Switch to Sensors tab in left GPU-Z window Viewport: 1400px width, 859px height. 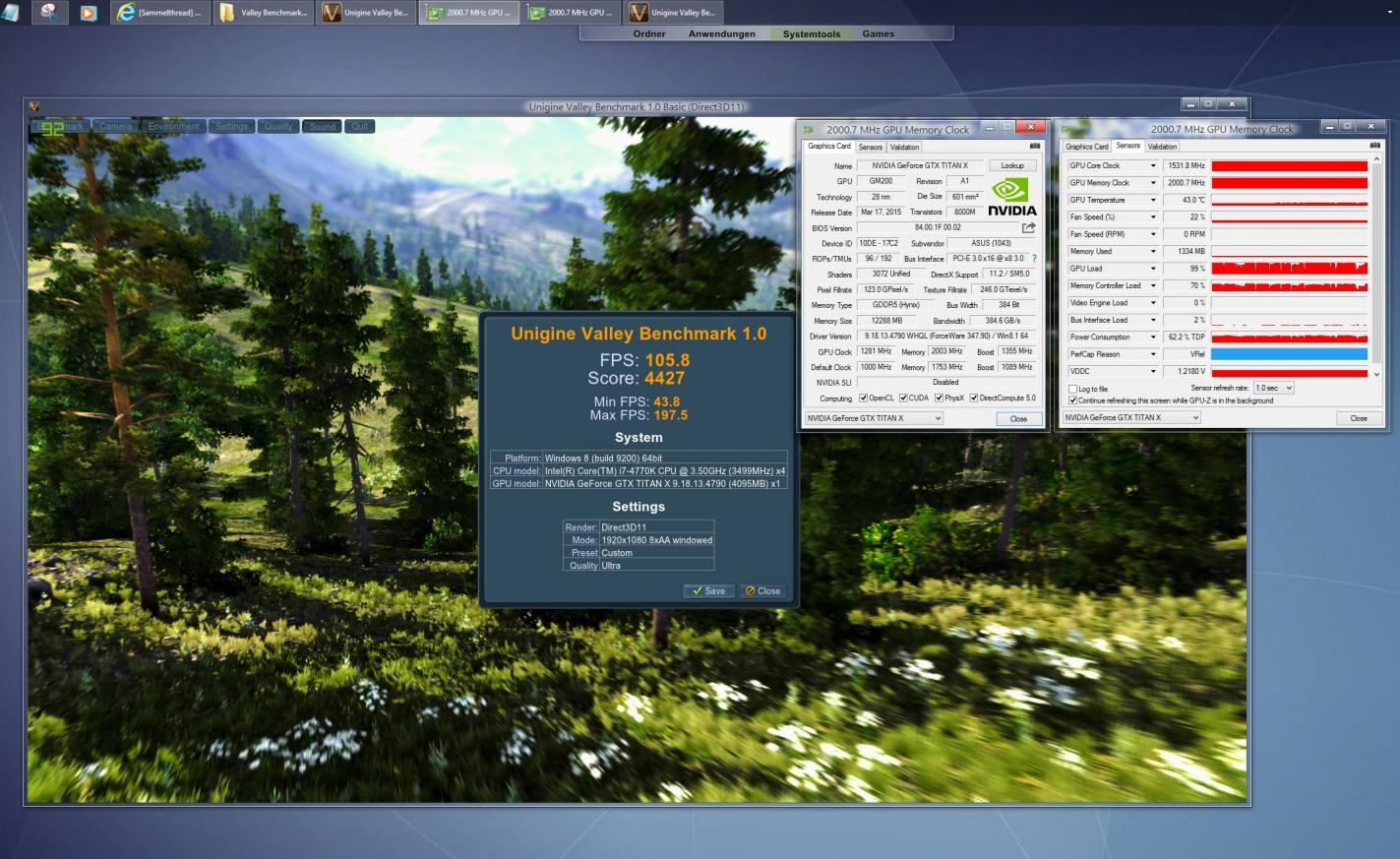[x=870, y=147]
